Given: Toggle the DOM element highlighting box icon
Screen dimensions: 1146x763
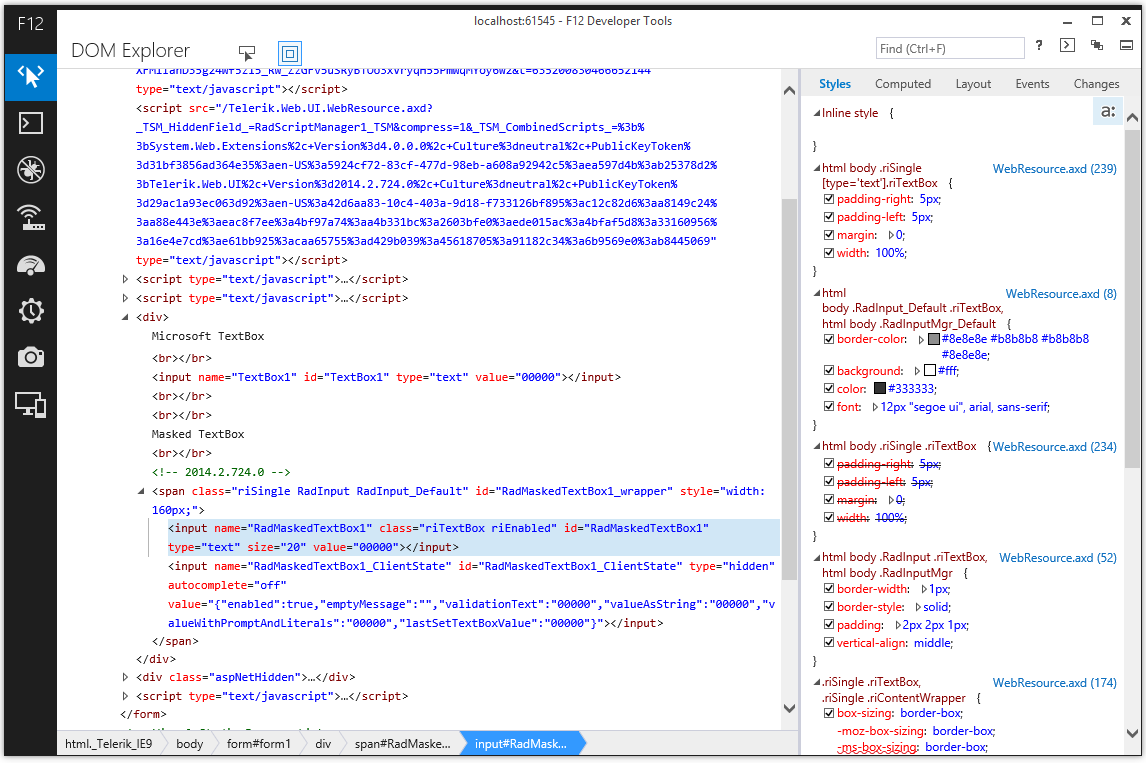Looking at the screenshot, I should pos(289,53).
